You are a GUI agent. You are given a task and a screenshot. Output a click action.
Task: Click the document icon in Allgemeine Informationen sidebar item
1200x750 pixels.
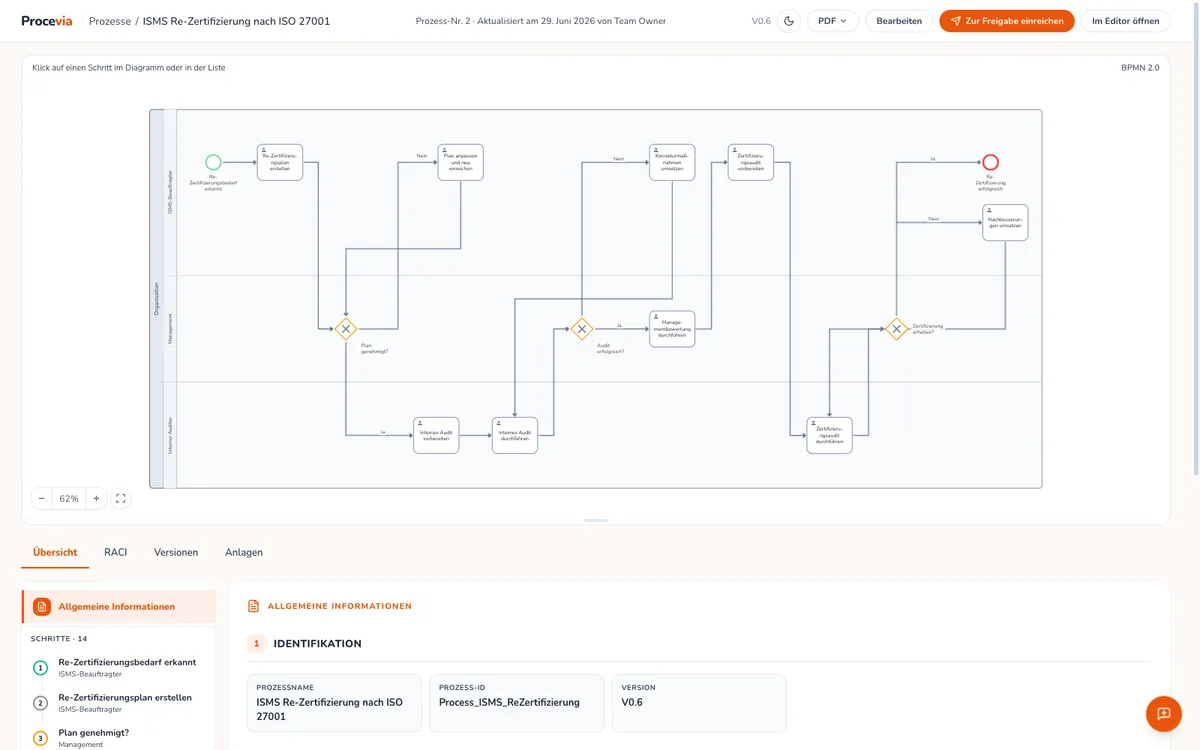click(x=42, y=606)
